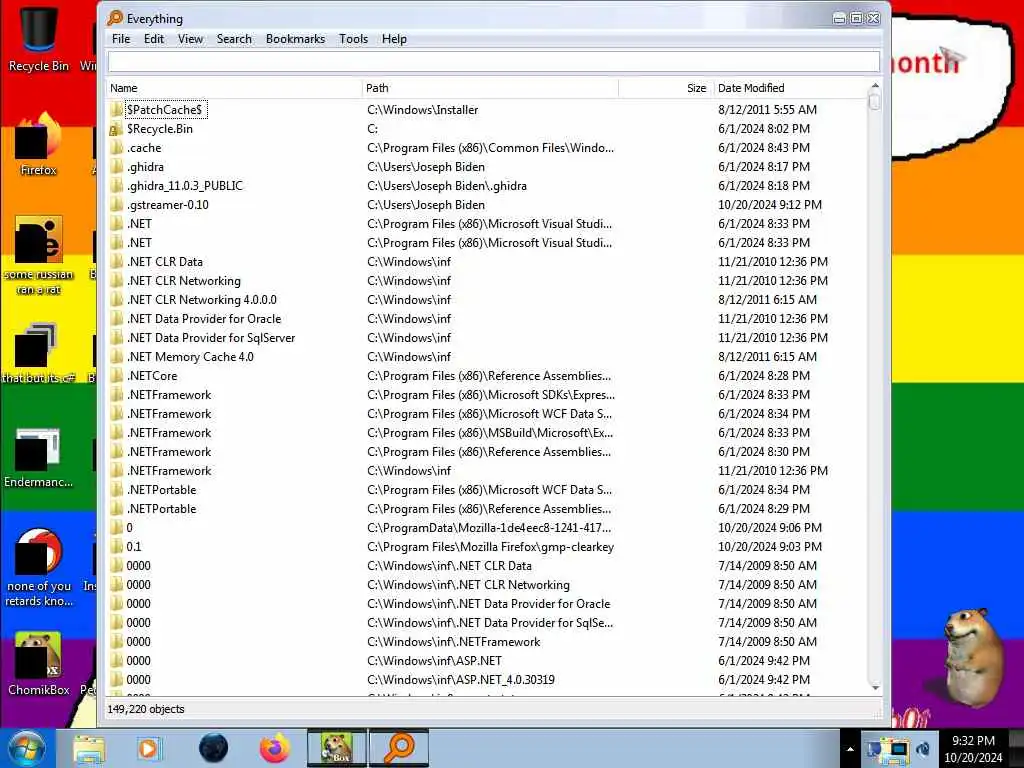Select the Endermanc... desktop icon

coord(39,457)
